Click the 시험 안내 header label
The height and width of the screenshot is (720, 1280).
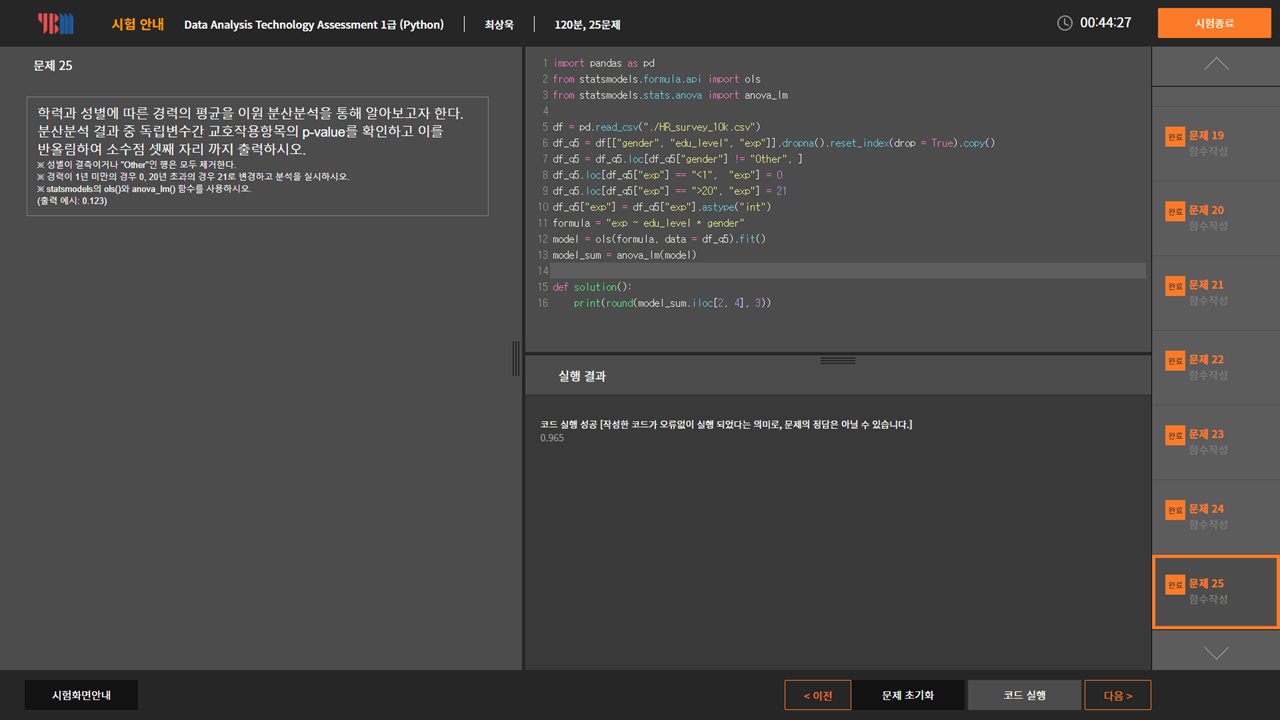(138, 24)
